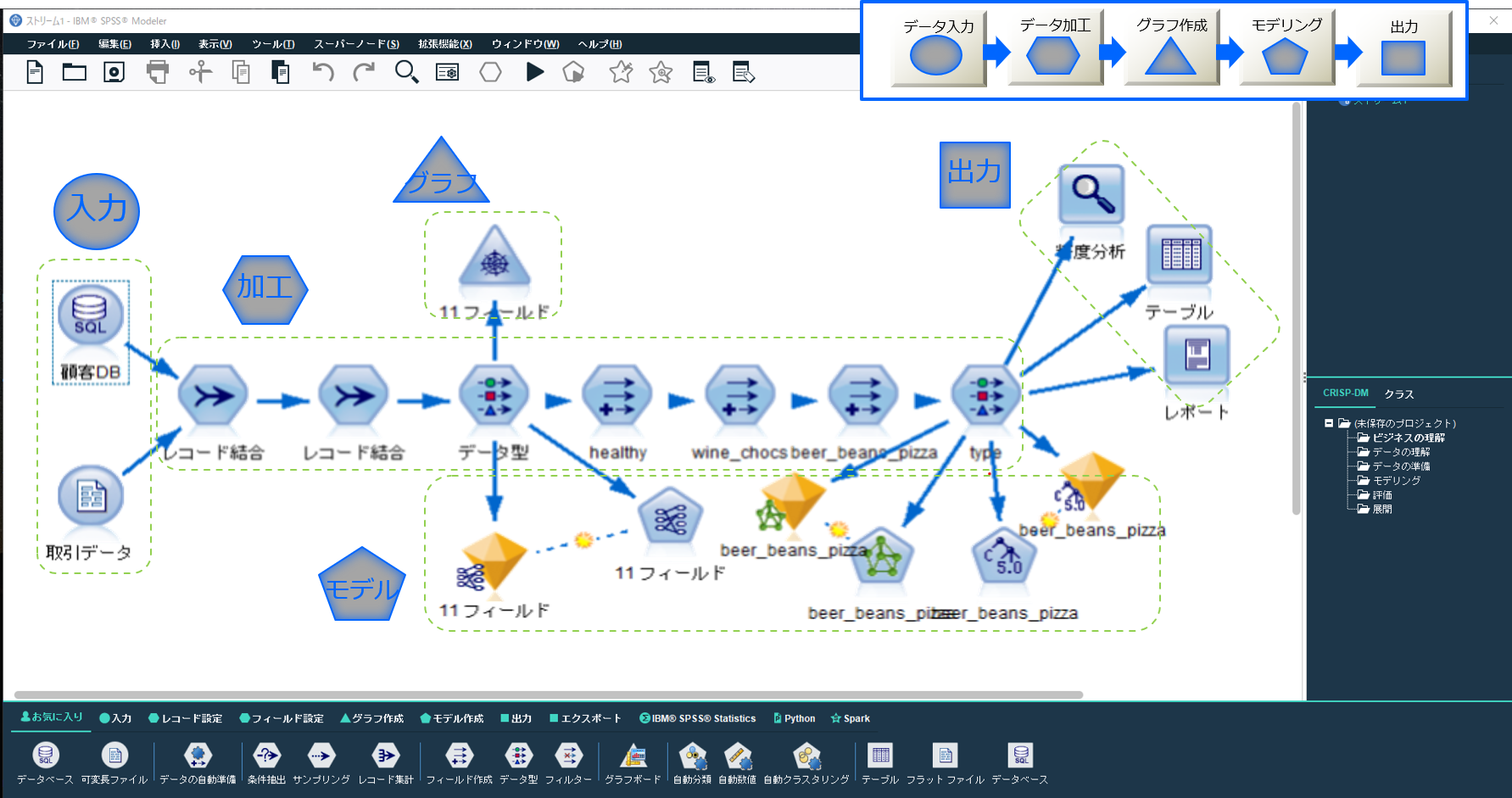This screenshot has width=1512, height=798.
Task: Select the モデリング folder in the CRISP-DM tree
Action: [1396, 480]
